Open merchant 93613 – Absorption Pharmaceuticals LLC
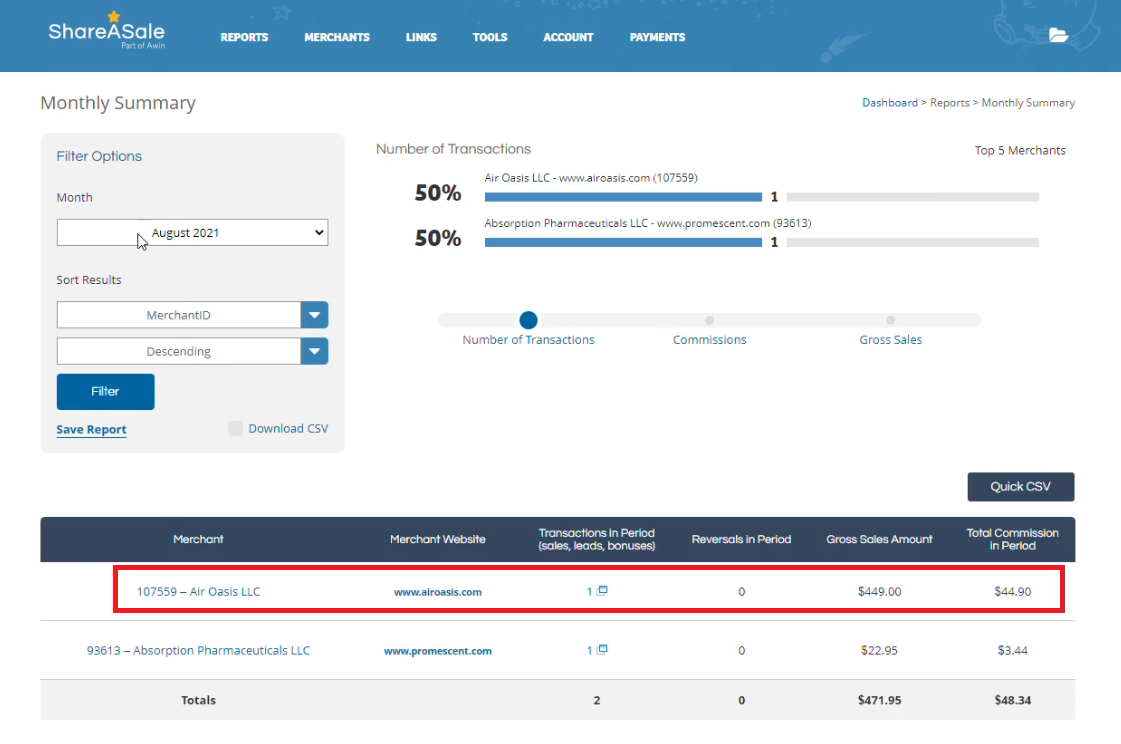This screenshot has width=1121, height=744. (x=198, y=651)
